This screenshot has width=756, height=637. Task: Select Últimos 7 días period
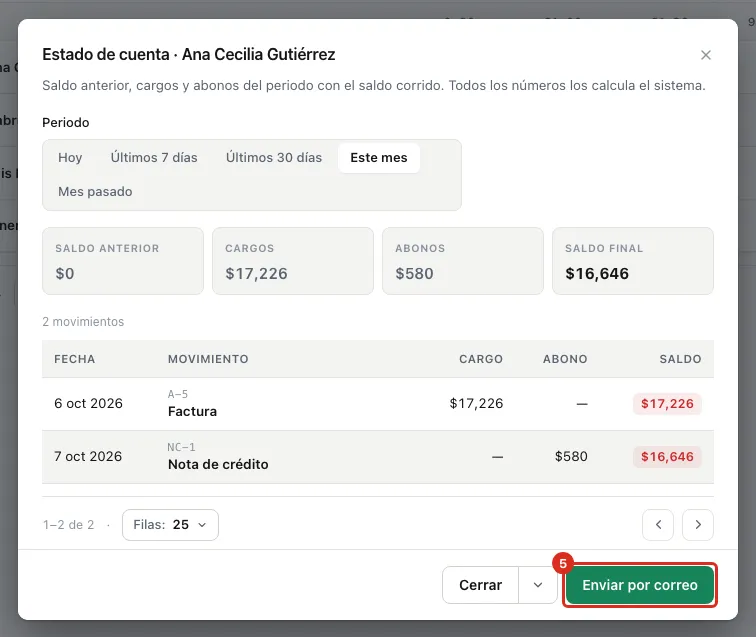154,158
